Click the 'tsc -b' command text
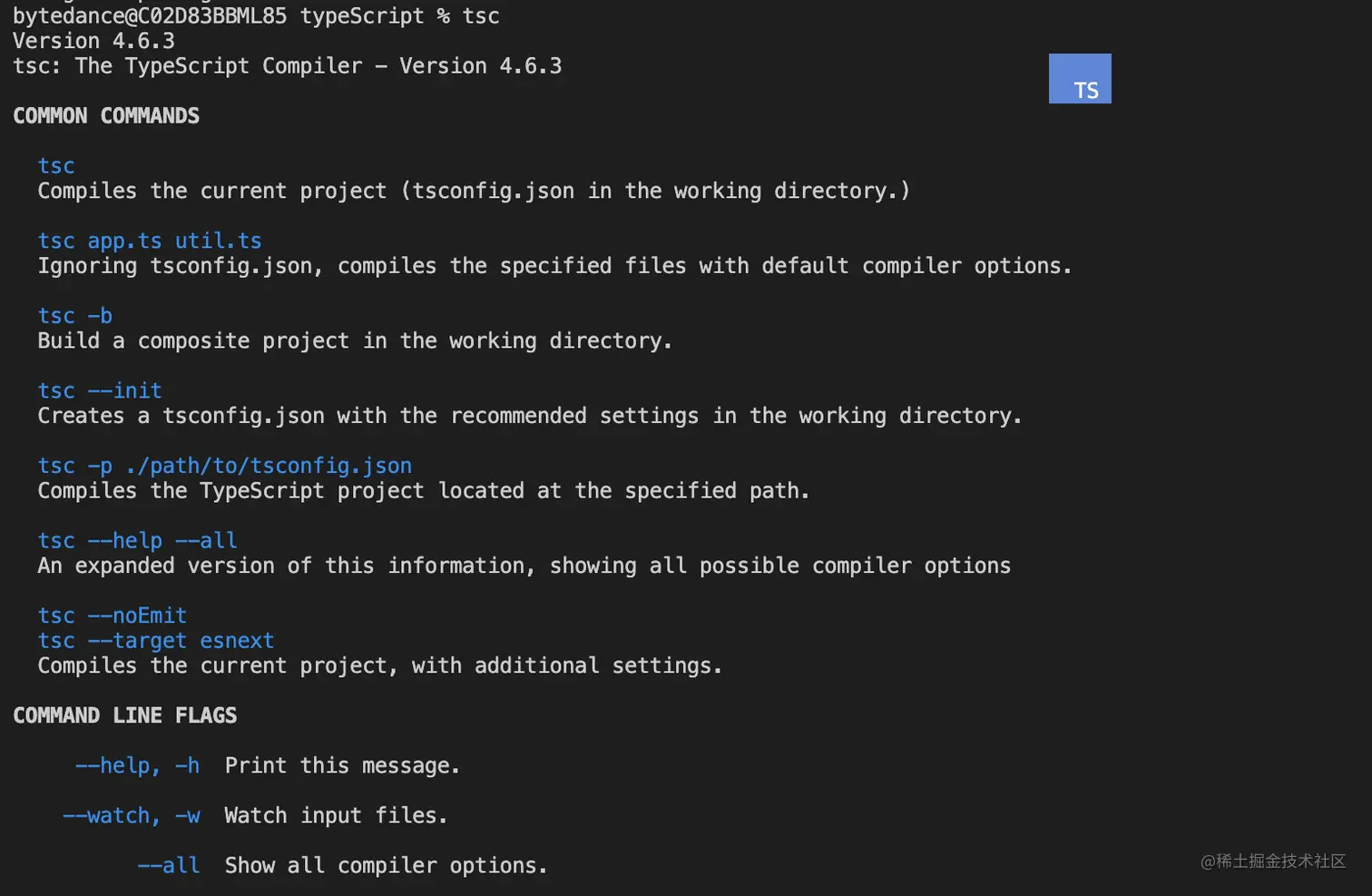This screenshot has height=896, width=1372. coord(75,316)
